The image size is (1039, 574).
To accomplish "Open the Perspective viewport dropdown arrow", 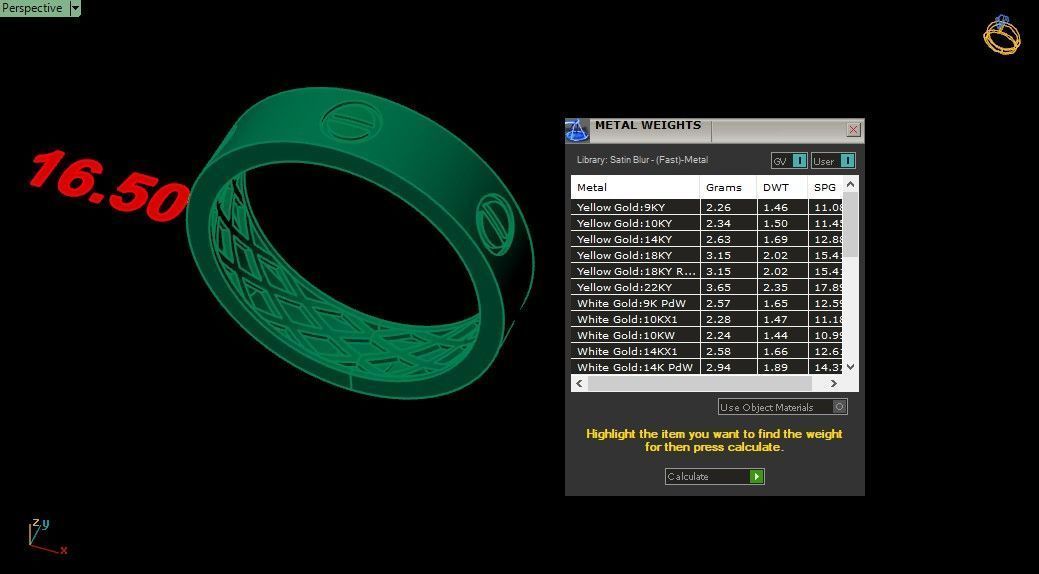I will tap(75, 8).
